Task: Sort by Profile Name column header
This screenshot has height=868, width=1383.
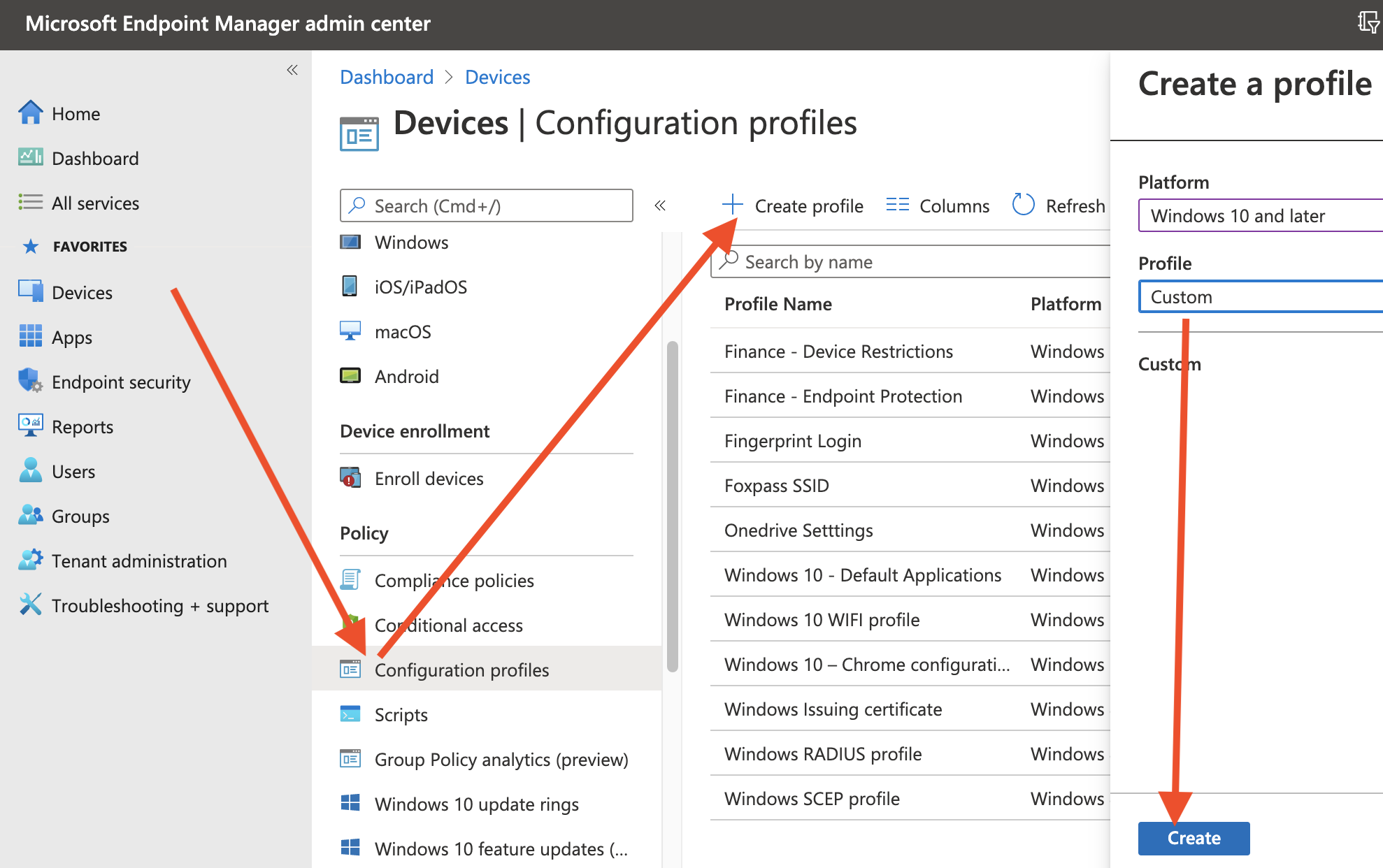Action: 778,303
